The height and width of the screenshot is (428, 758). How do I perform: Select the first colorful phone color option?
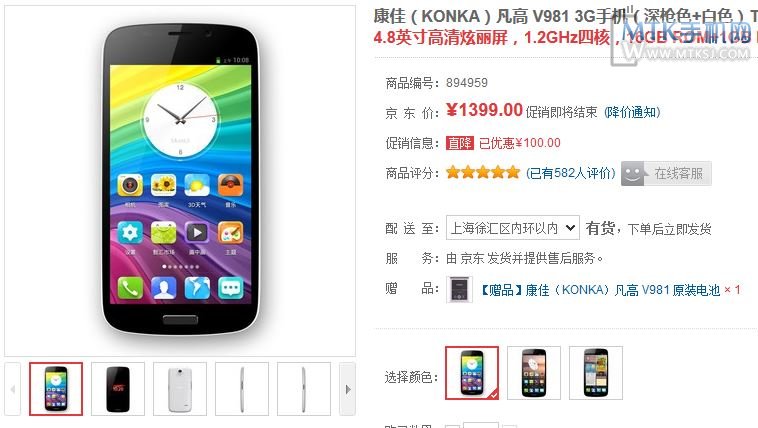472,373
